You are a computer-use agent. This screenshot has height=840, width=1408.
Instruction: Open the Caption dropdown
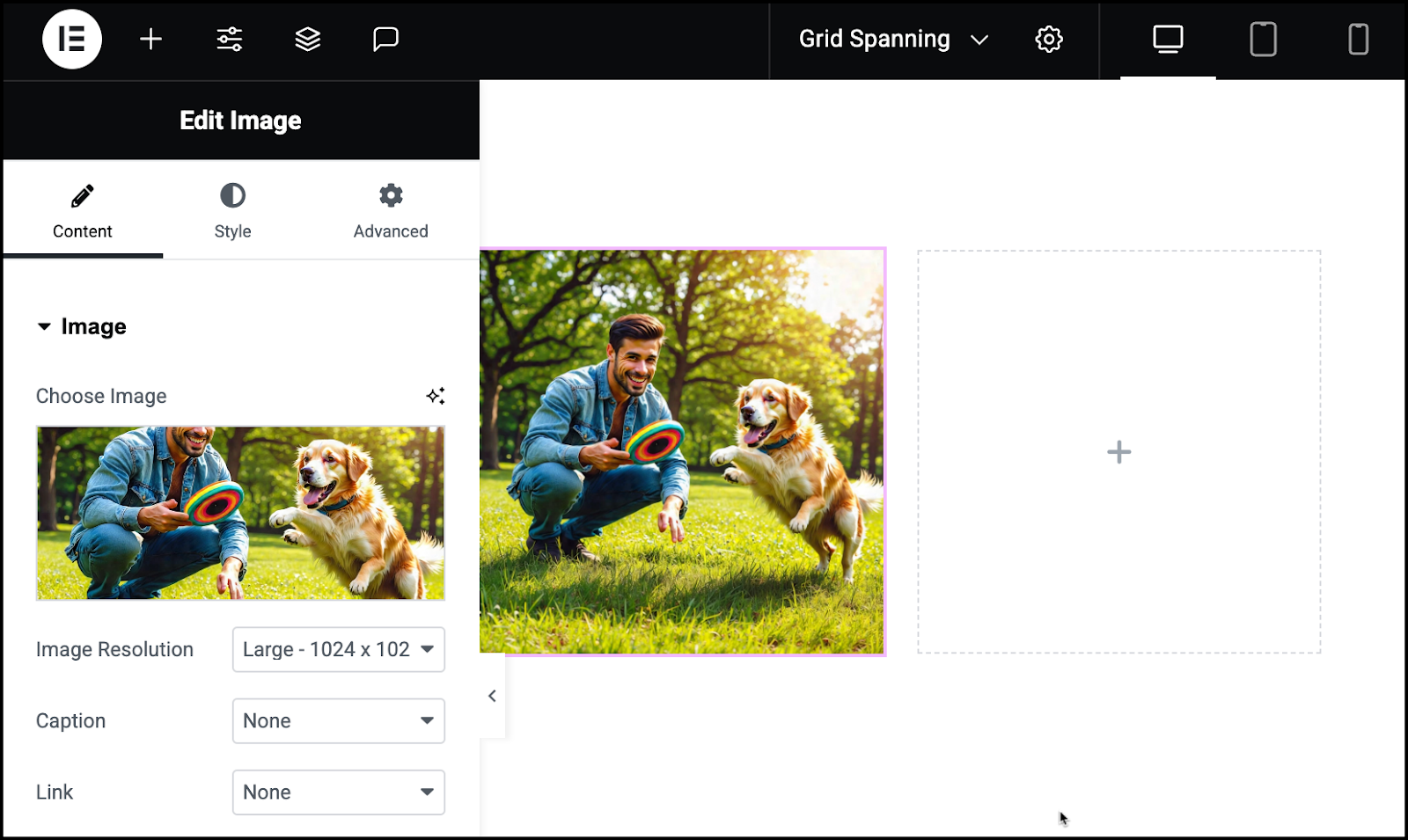point(339,721)
